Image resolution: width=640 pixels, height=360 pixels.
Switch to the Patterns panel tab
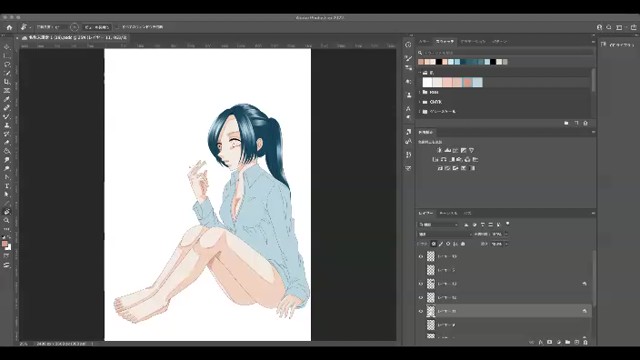click(x=499, y=42)
